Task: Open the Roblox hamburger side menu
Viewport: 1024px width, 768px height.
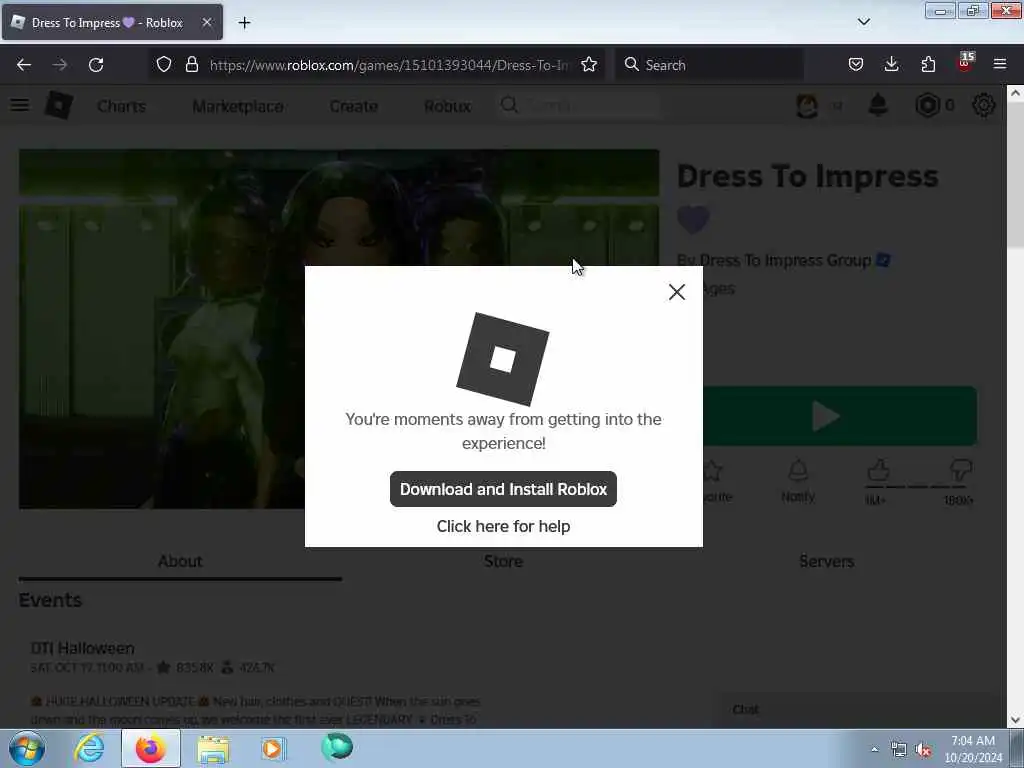Action: point(20,105)
